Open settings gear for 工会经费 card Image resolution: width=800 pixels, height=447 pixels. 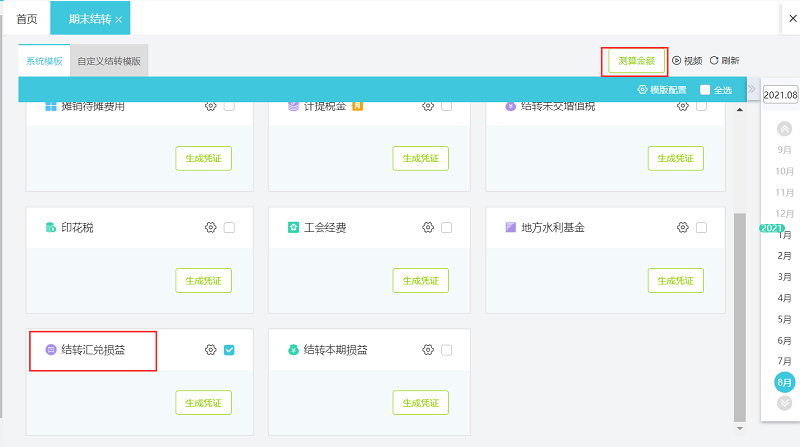[x=428, y=228]
